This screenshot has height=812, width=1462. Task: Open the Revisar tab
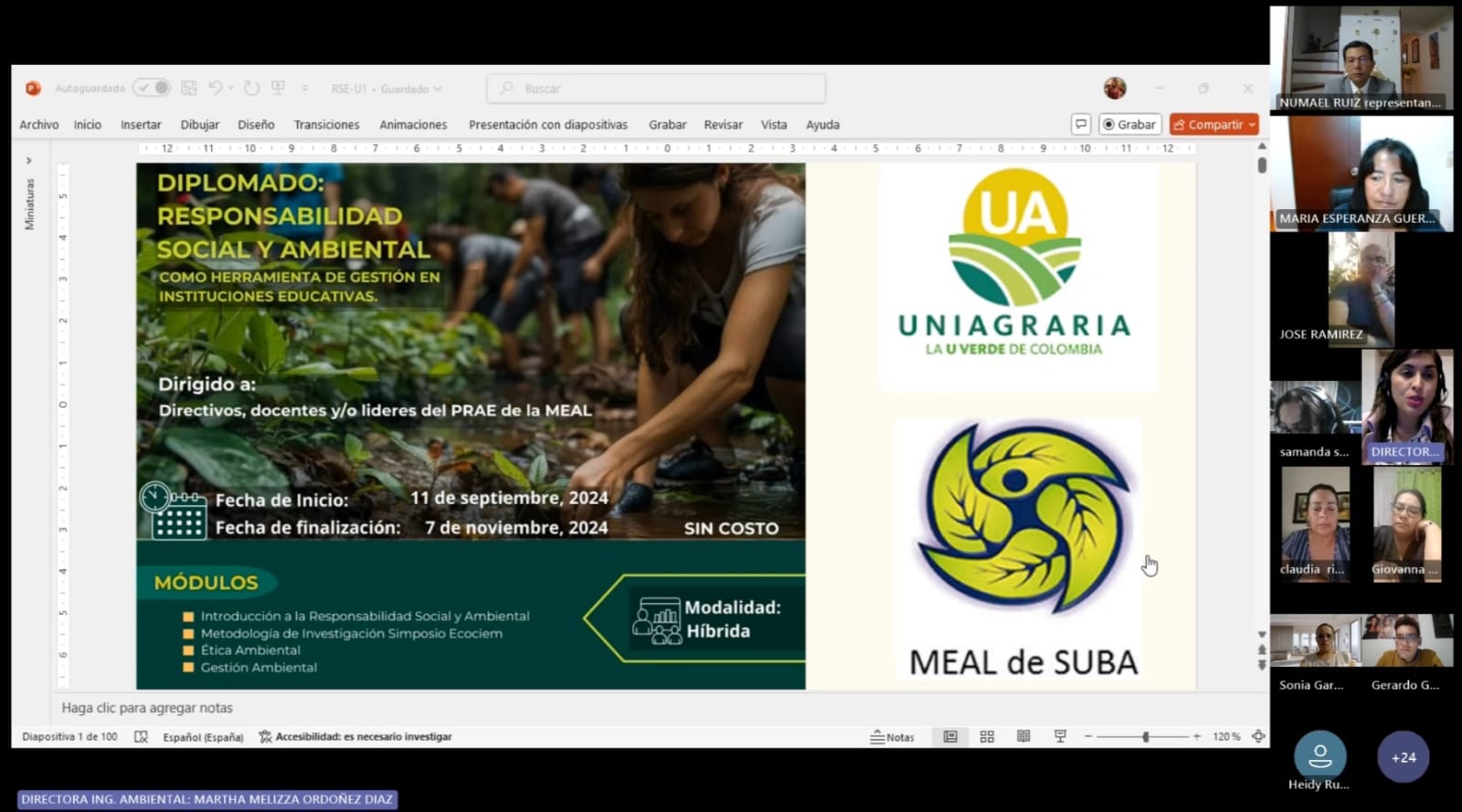tap(723, 125)
